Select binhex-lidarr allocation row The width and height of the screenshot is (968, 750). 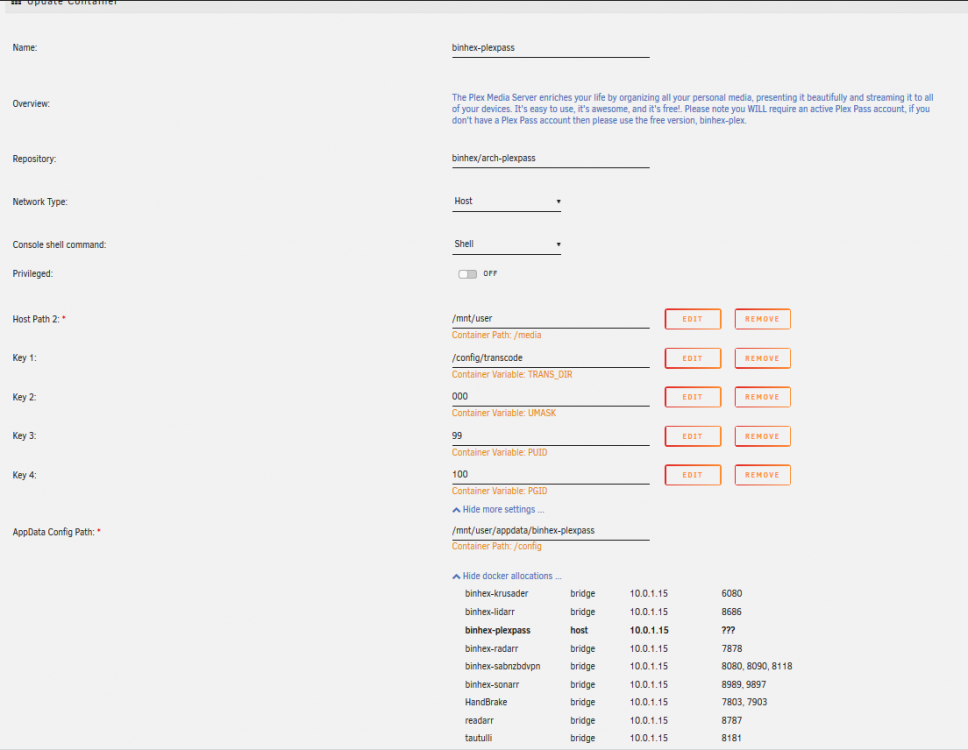click(628, 612)
